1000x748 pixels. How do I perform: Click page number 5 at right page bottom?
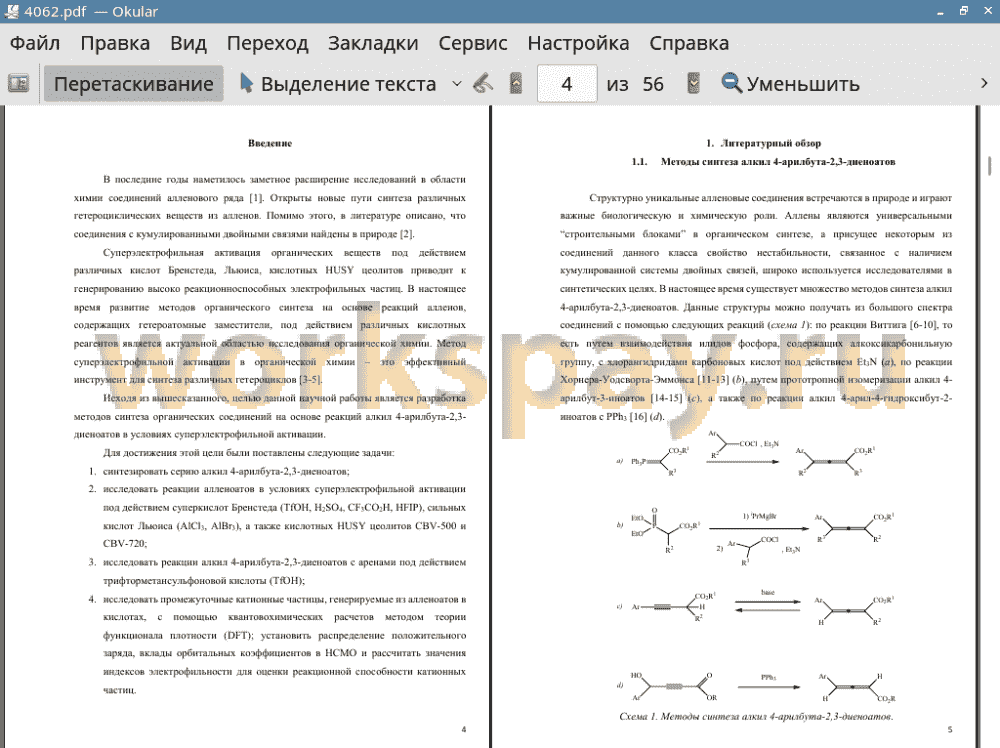coord(950,729)
